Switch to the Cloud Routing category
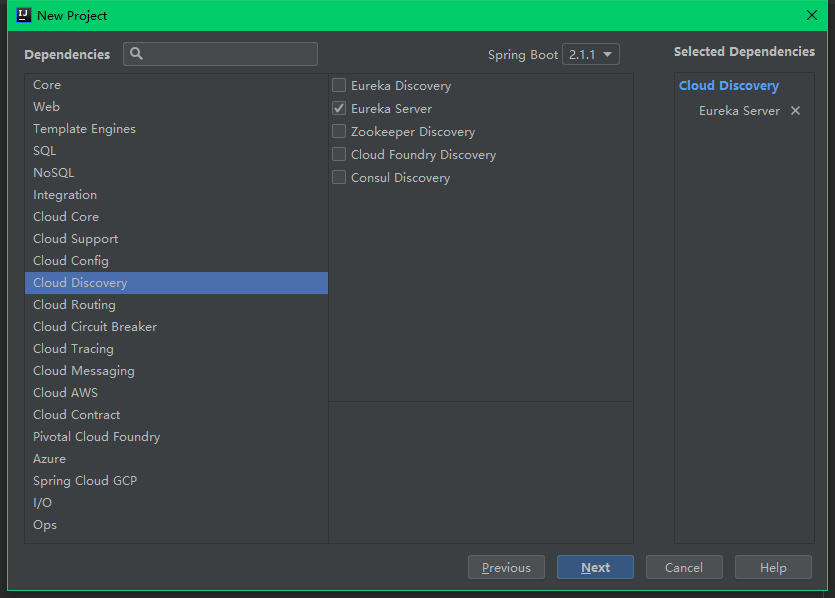This screenshot has height=598, width=835. (176, 305)
